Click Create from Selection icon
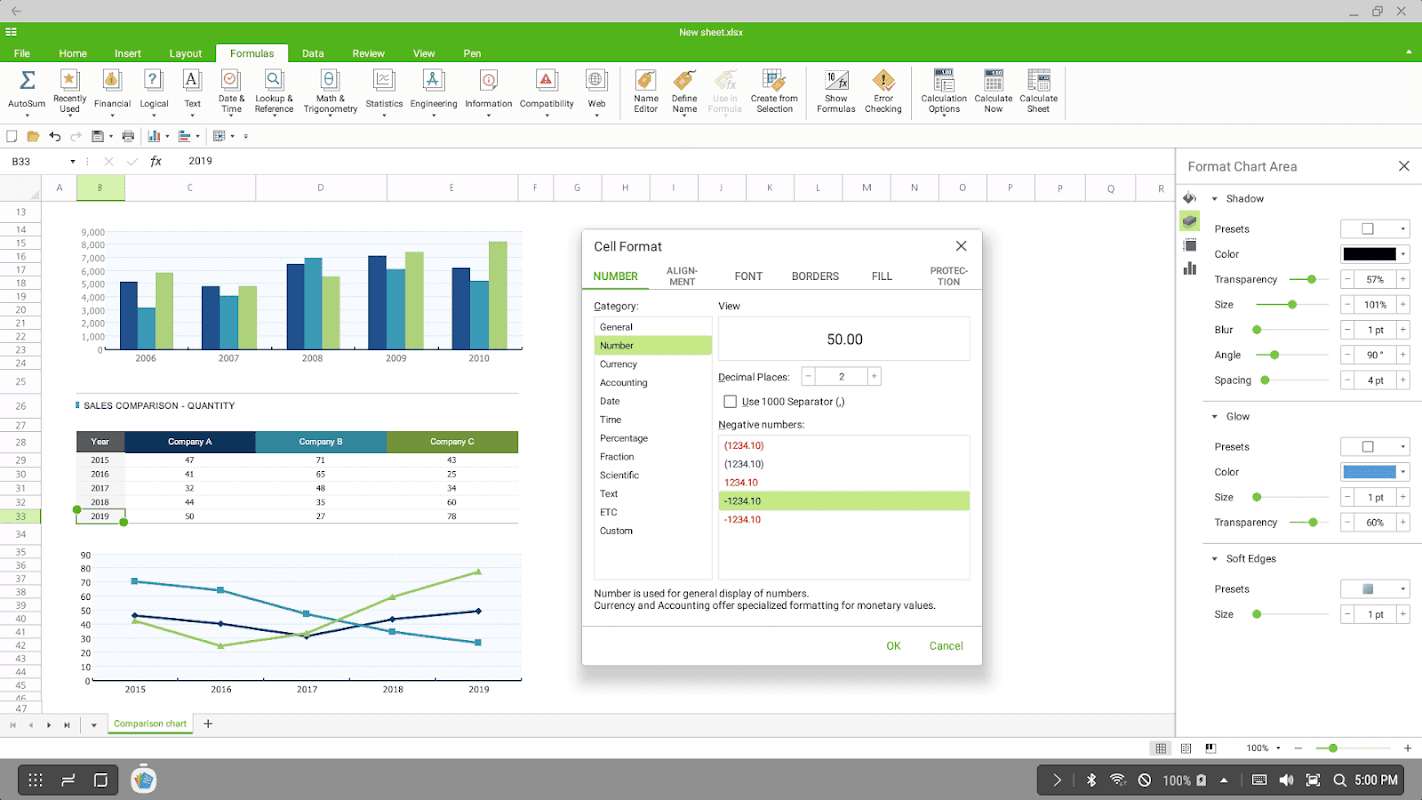 pyautogui.click(x=774, y=82)
